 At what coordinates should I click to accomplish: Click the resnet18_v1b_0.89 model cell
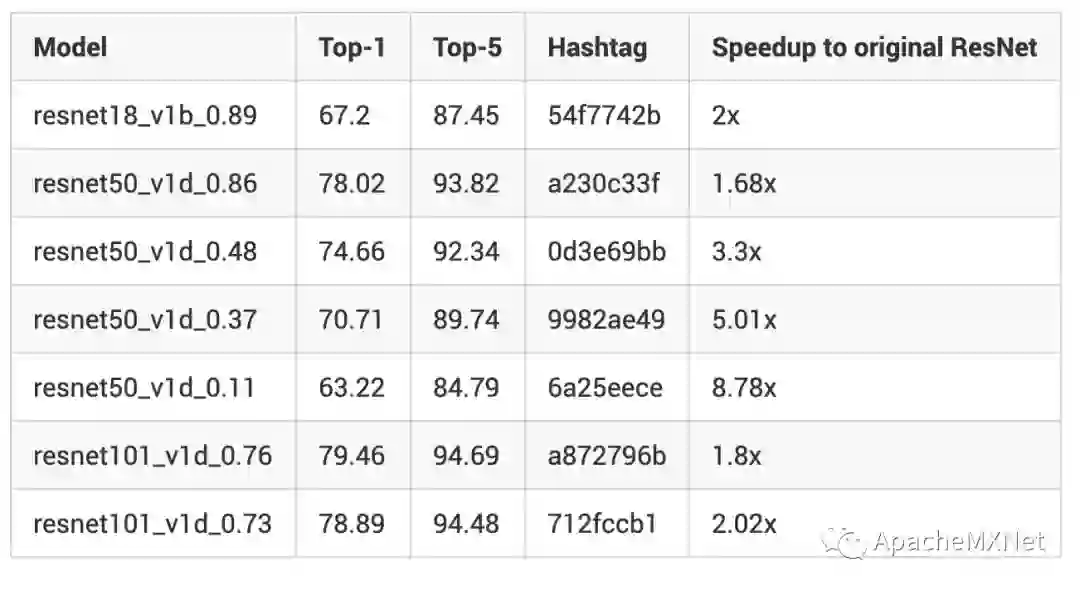tap(145, 115)
